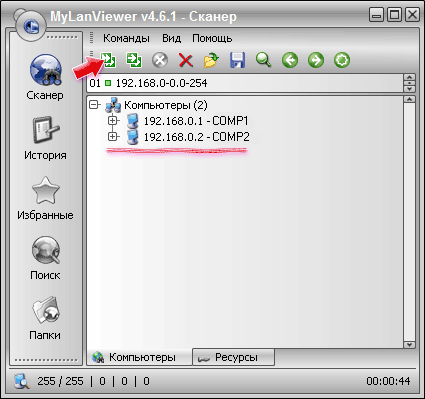The image size is (425, 399).
Task: Open file with yellow folder icon
Action: (211, 60)
